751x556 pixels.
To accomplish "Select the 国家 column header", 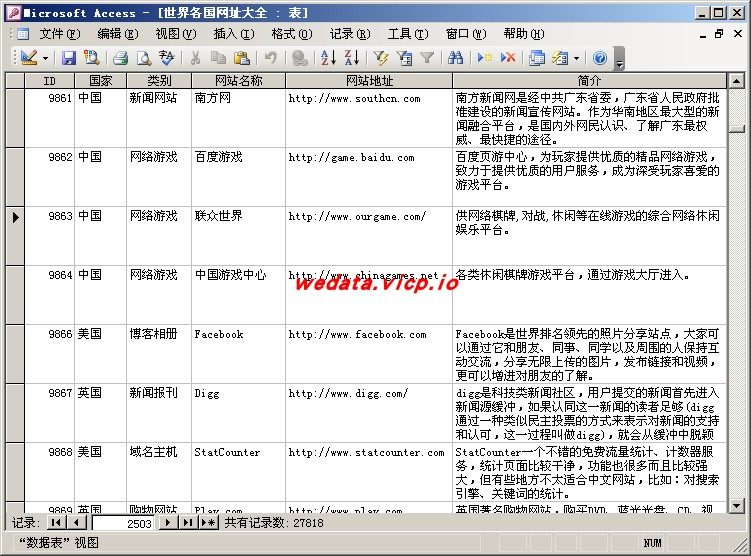I will tap(101, 80).
